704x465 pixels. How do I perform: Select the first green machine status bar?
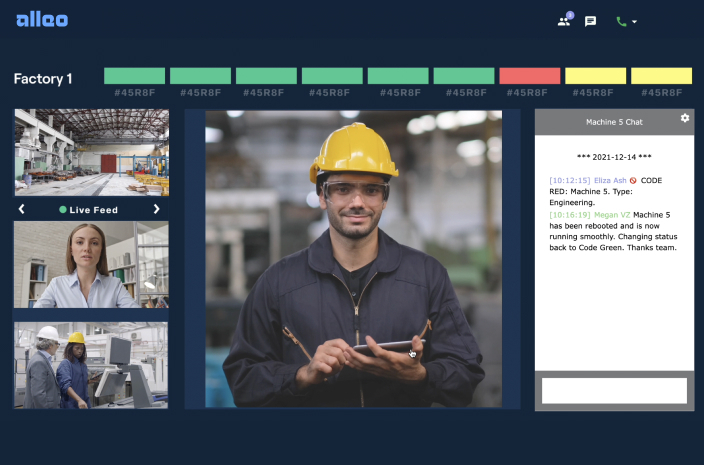point(134,76)
